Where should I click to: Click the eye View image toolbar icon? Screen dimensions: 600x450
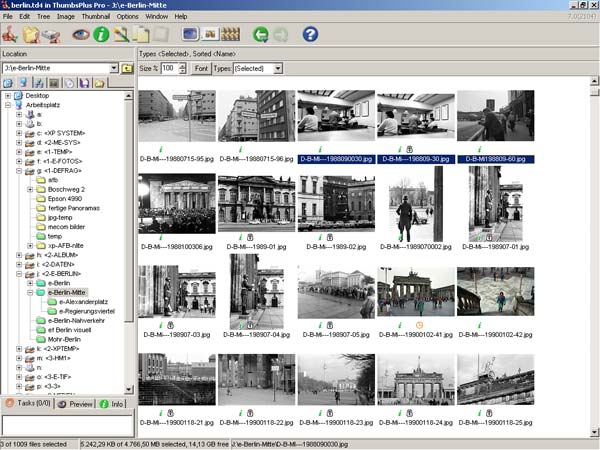coord(79,34)
